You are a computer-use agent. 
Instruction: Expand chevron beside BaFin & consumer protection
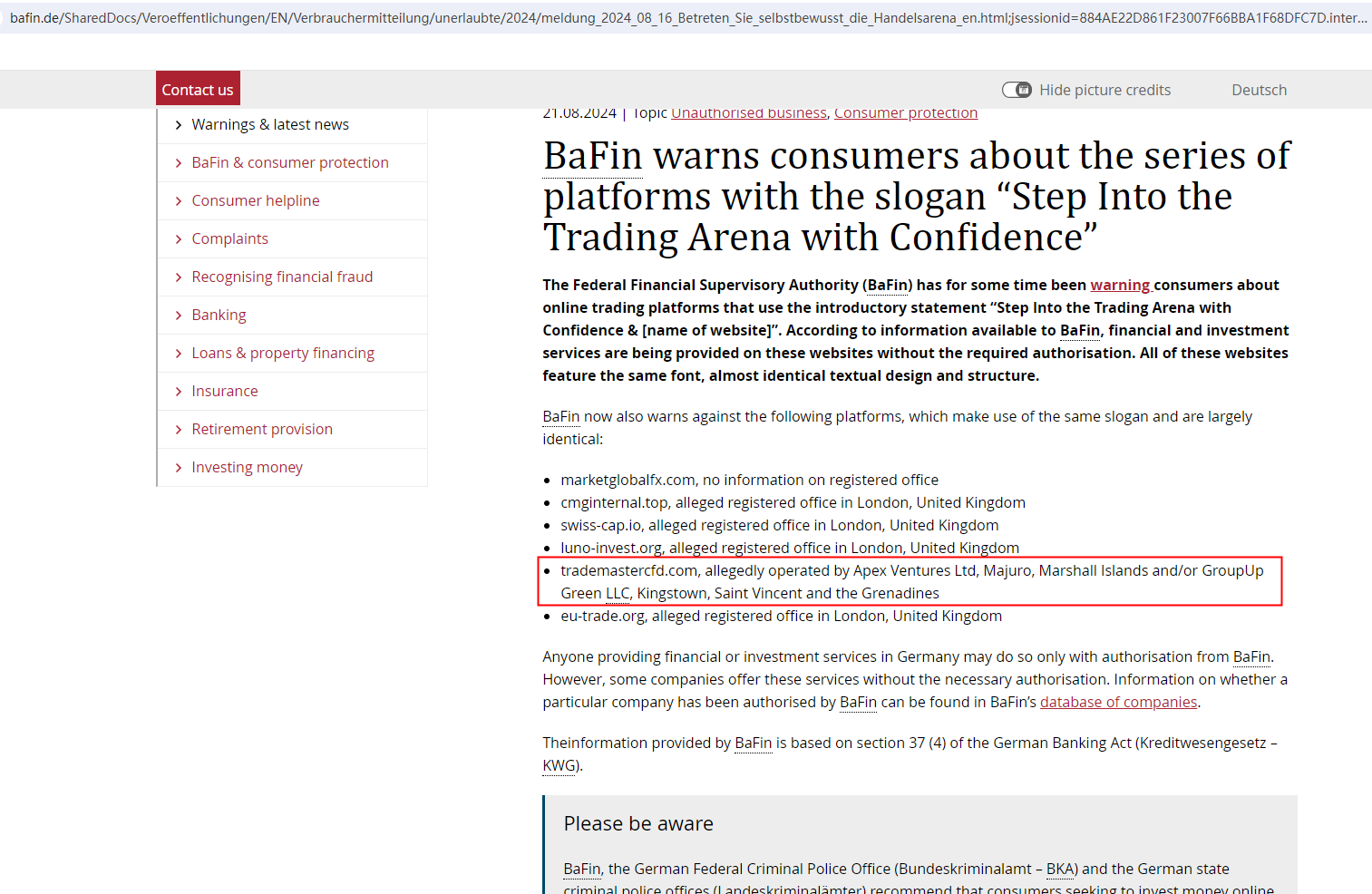point(179,162)
